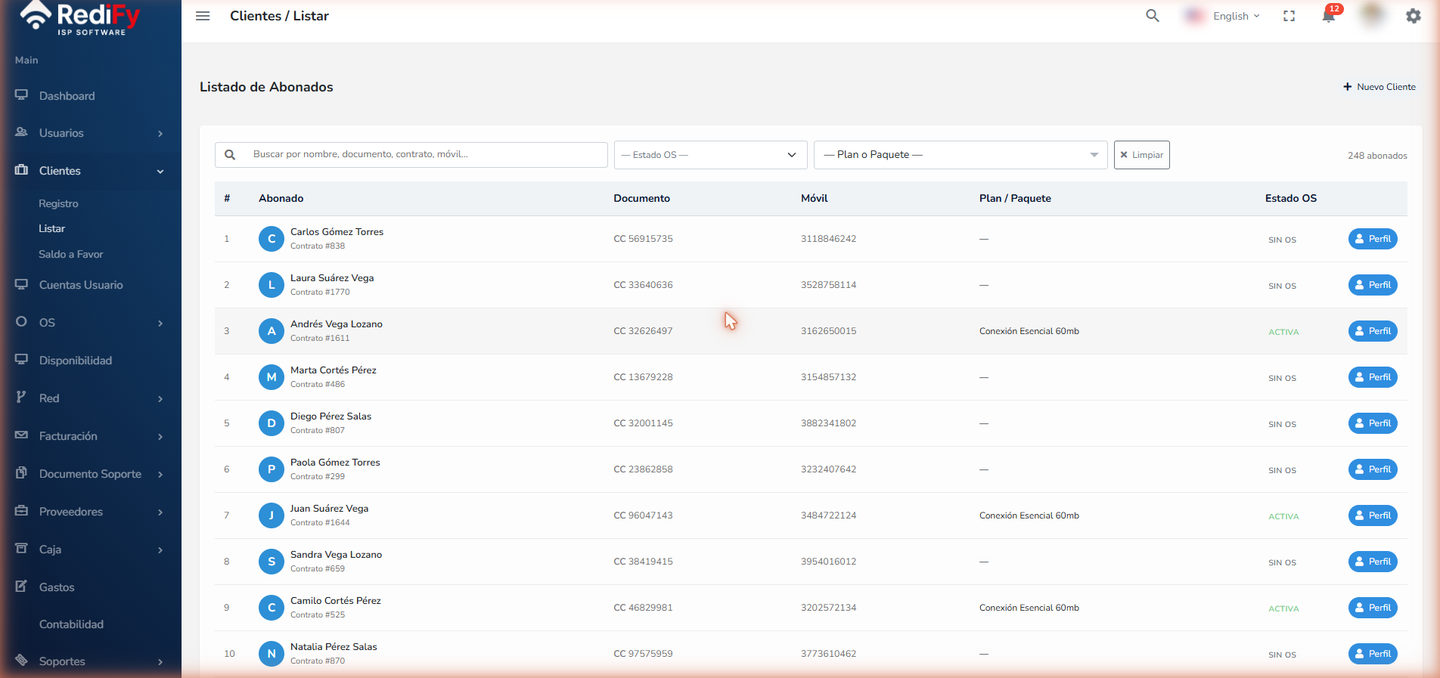Enter fullscreen mode icon
The image size is (1440, 678).
point(1289,16)
